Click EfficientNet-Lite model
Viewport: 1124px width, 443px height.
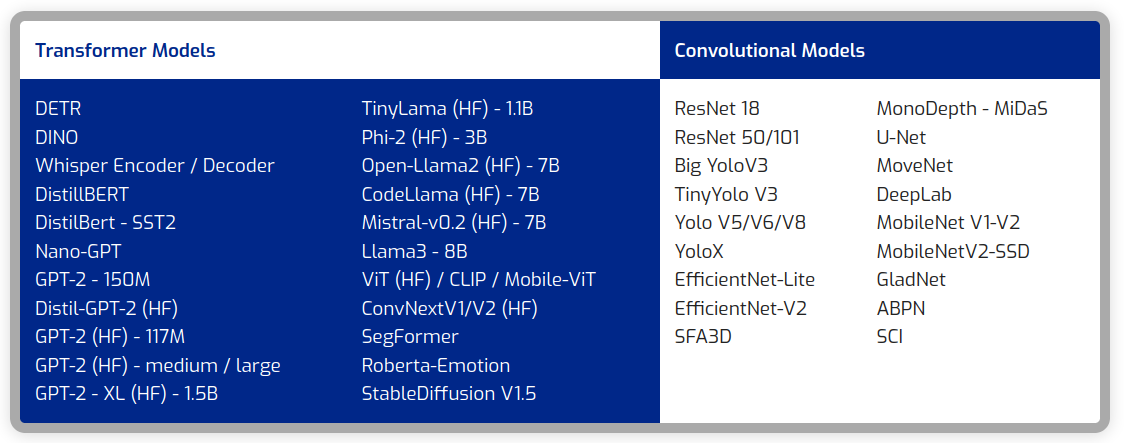click(x=745, y=280)
